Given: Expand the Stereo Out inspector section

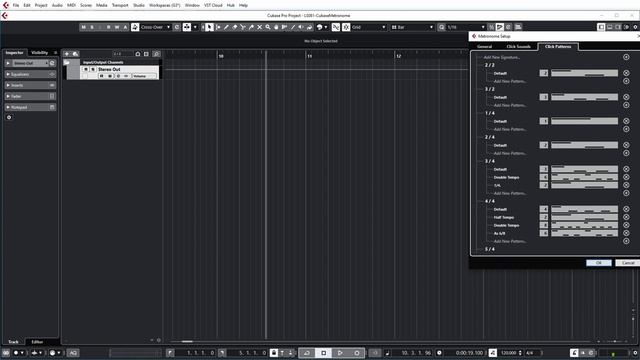Looking at the screenshot, I should [x=8, y=63].
